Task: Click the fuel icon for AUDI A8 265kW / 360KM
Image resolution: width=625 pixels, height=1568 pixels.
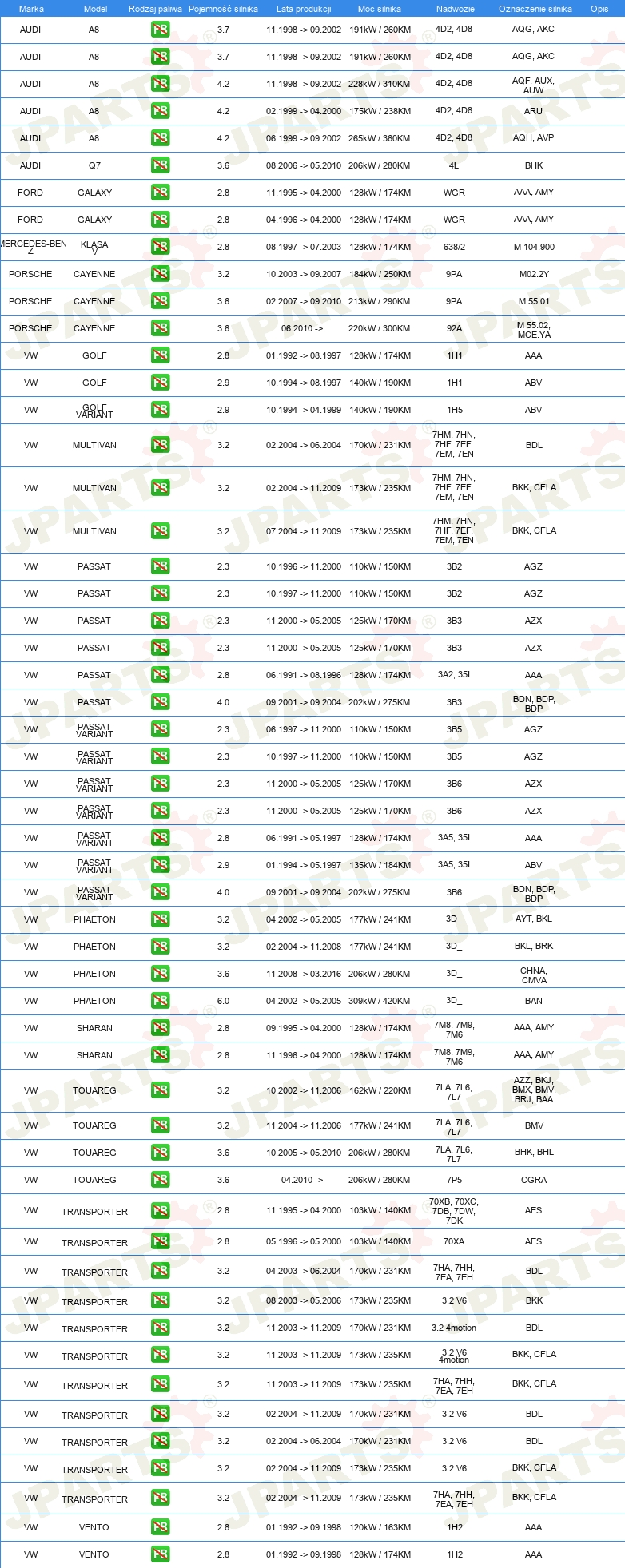Action: pyautogui.click(x=160, y=138)
